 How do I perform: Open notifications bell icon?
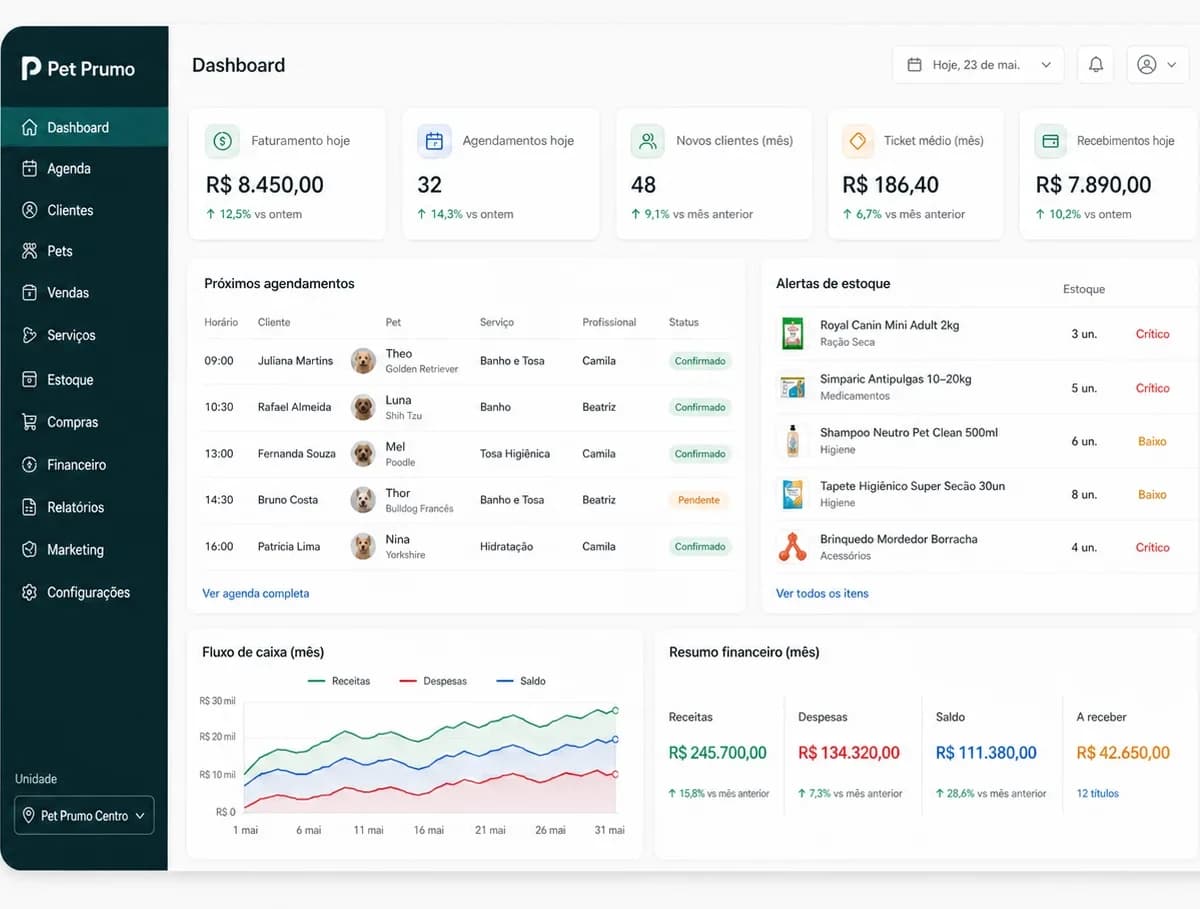tap(1096, 65)
